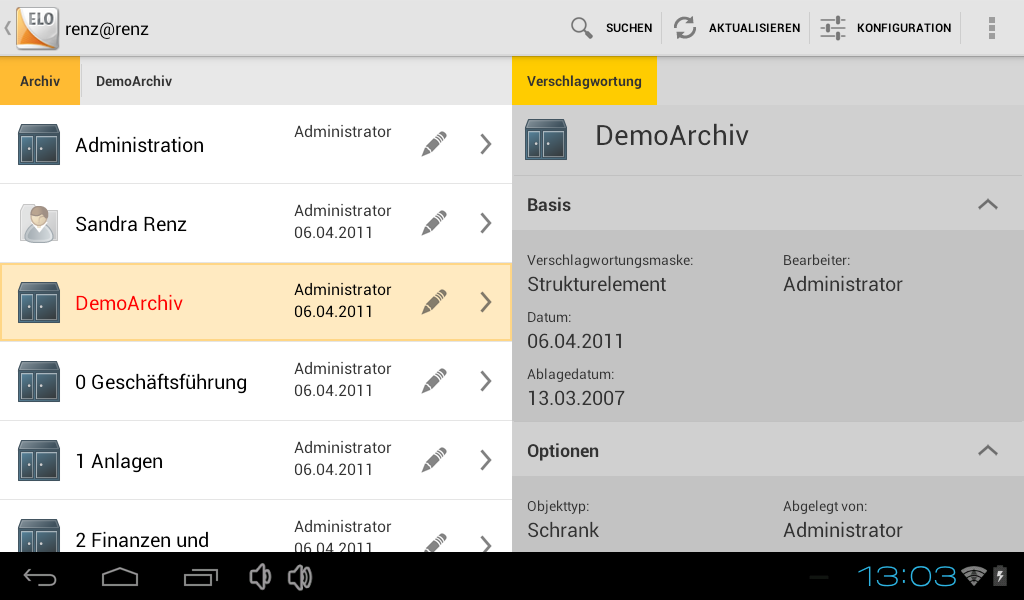This screenshot has width=1024, height=600.
Task: Collapse the Basis section
Action: (987, 204)
